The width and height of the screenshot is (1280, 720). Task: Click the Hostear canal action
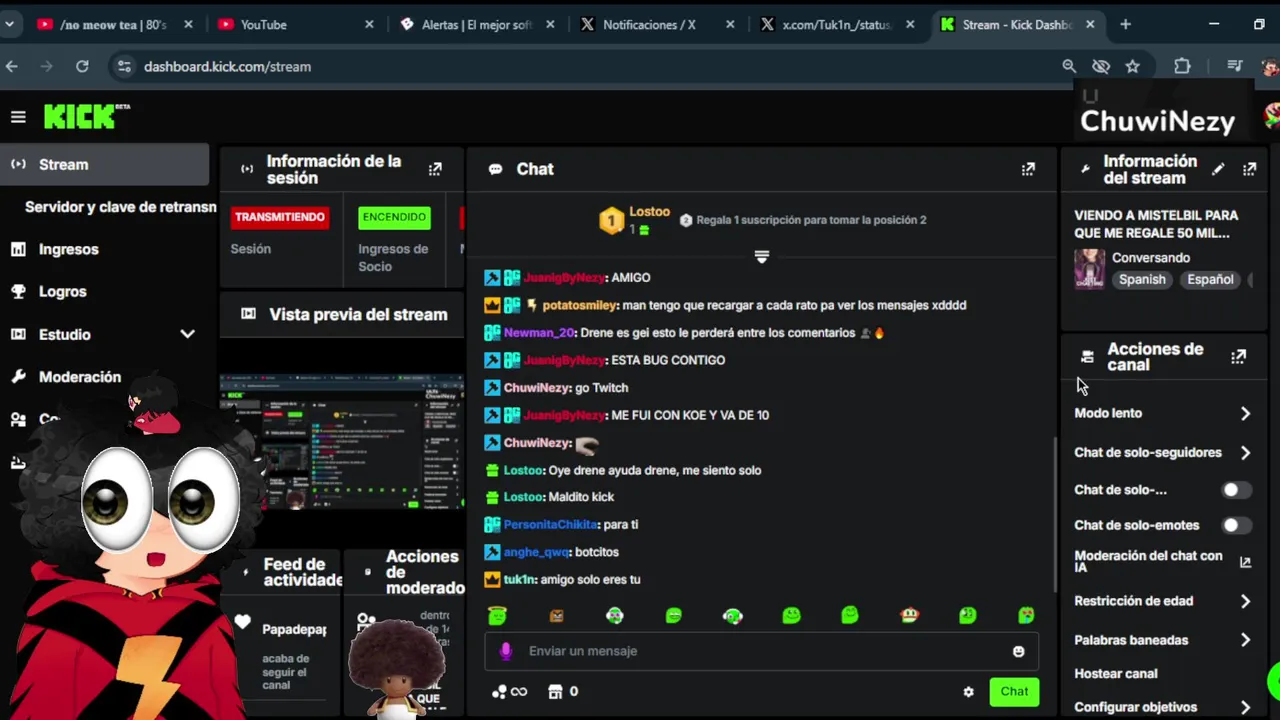(x=1115, y=674)
